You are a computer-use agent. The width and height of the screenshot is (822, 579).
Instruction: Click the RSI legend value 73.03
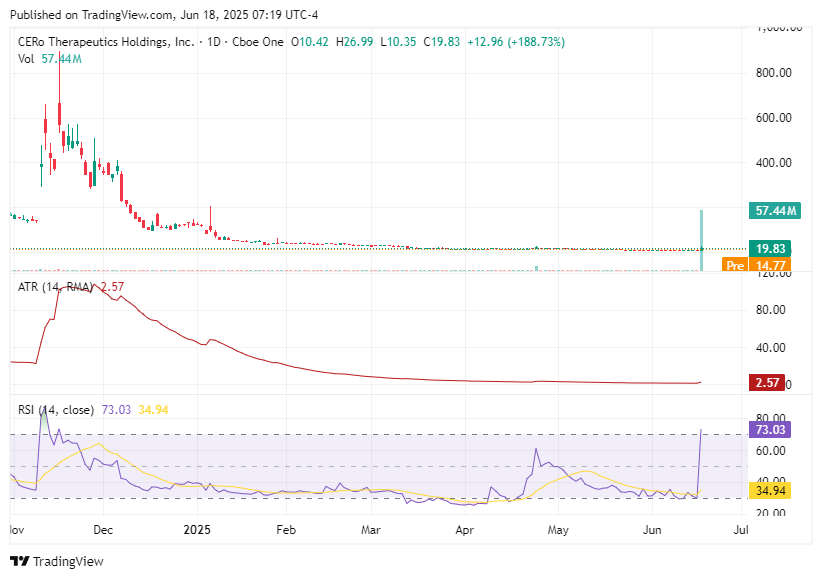pyautogui.click(x=116, y=410)
